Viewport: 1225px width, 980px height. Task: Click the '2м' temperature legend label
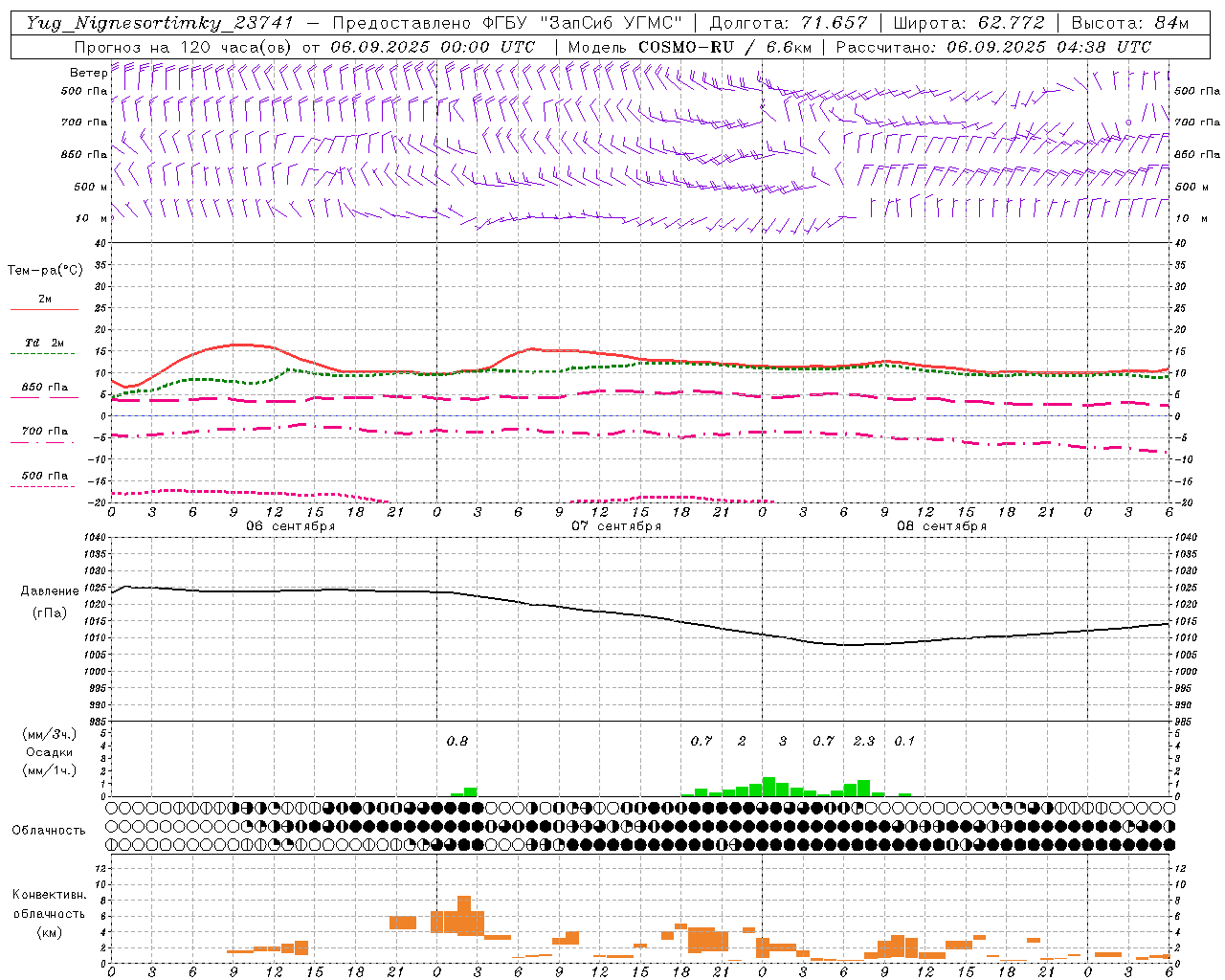pos(45,300)
